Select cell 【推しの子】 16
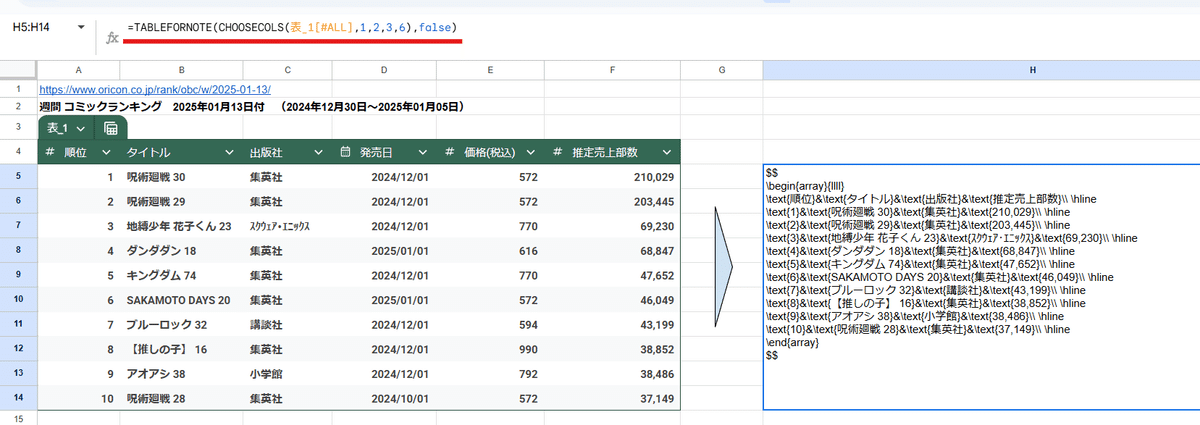The image size is (1200, 425). (x=181, y=348)
